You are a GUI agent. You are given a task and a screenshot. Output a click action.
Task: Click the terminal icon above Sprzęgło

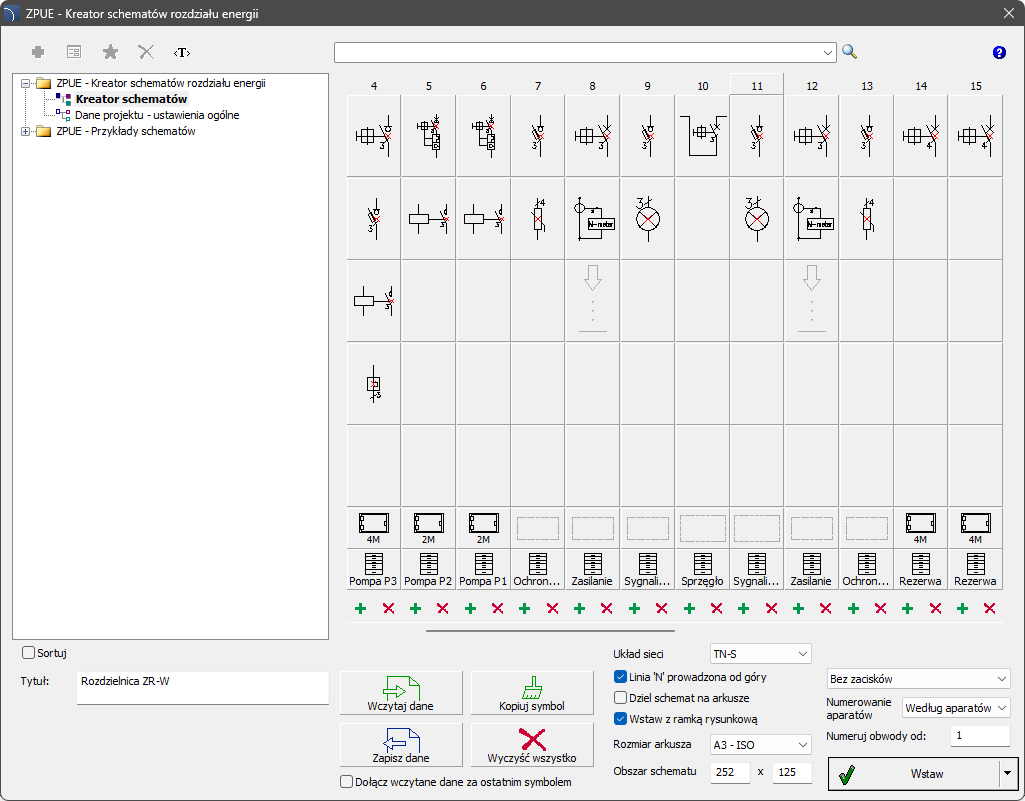coord(702,563)
